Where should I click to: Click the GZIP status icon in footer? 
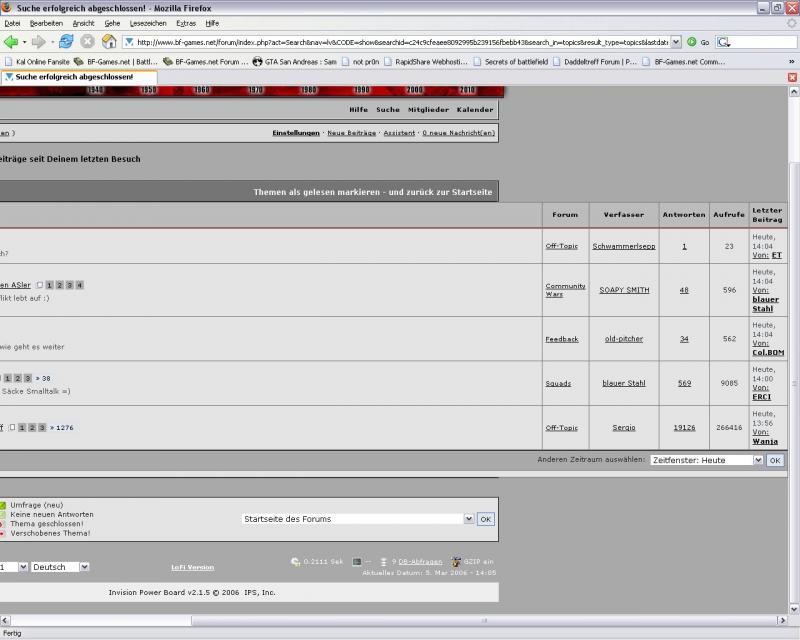click(456, 562)
